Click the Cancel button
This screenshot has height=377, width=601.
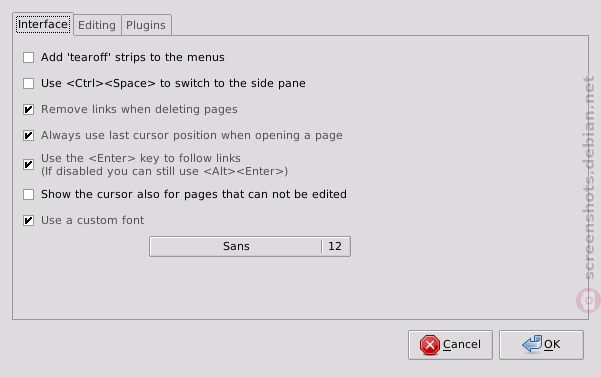pos(450,345)
